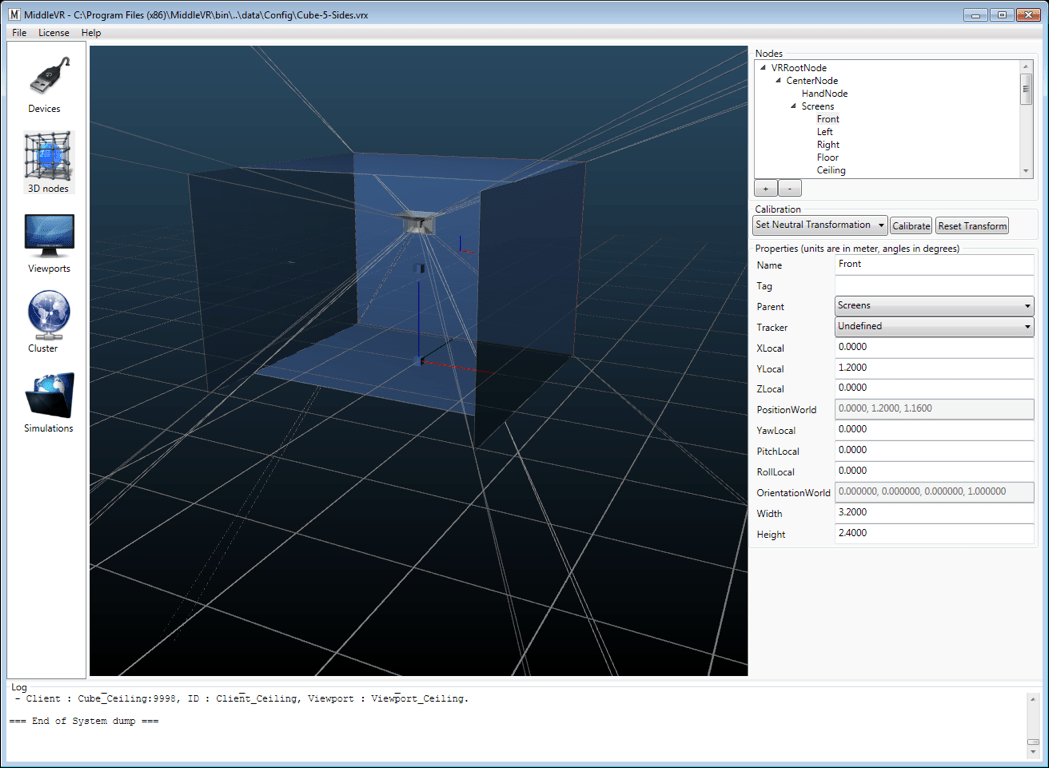Collapse the VRRootNode tree item
The width and height of the screenshot is (1049, 768).
pyautogui.click(x=763, y=68)
